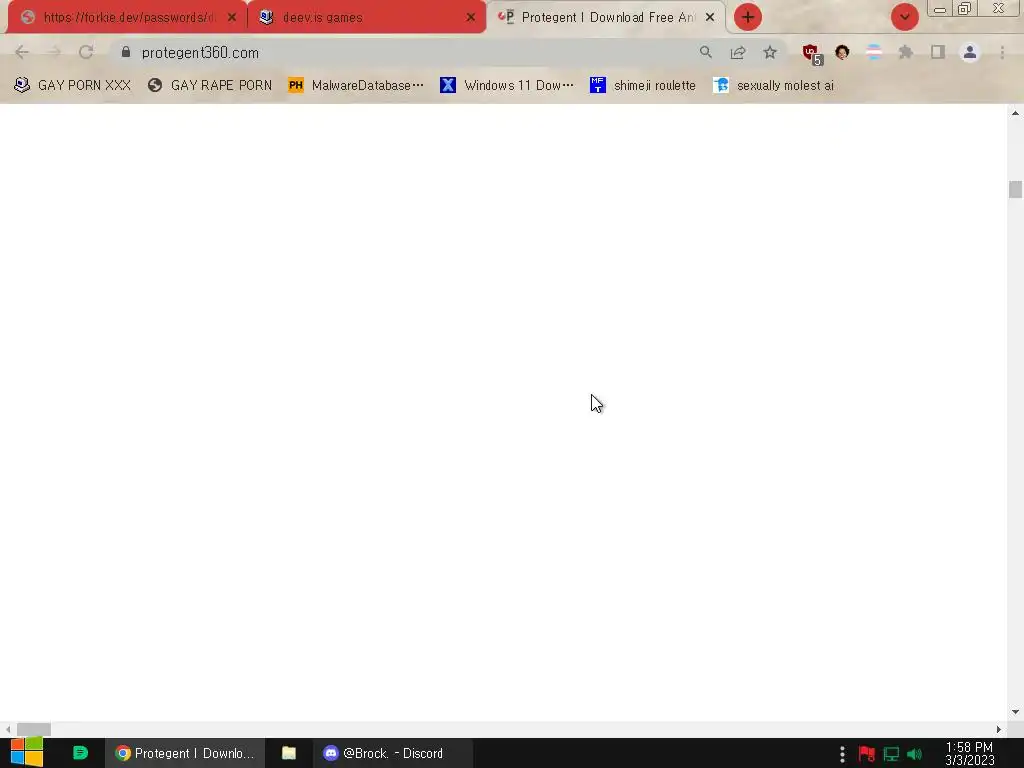Image resolution: width=1024 pixels, height=768 pixels.
Task: Open the clock showing 1:58 PM
Action: (970, 753)
